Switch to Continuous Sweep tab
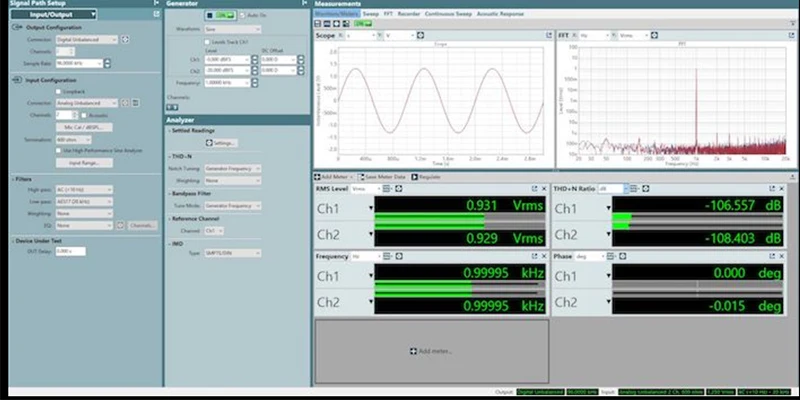The image size is (800, 400). 448,14
